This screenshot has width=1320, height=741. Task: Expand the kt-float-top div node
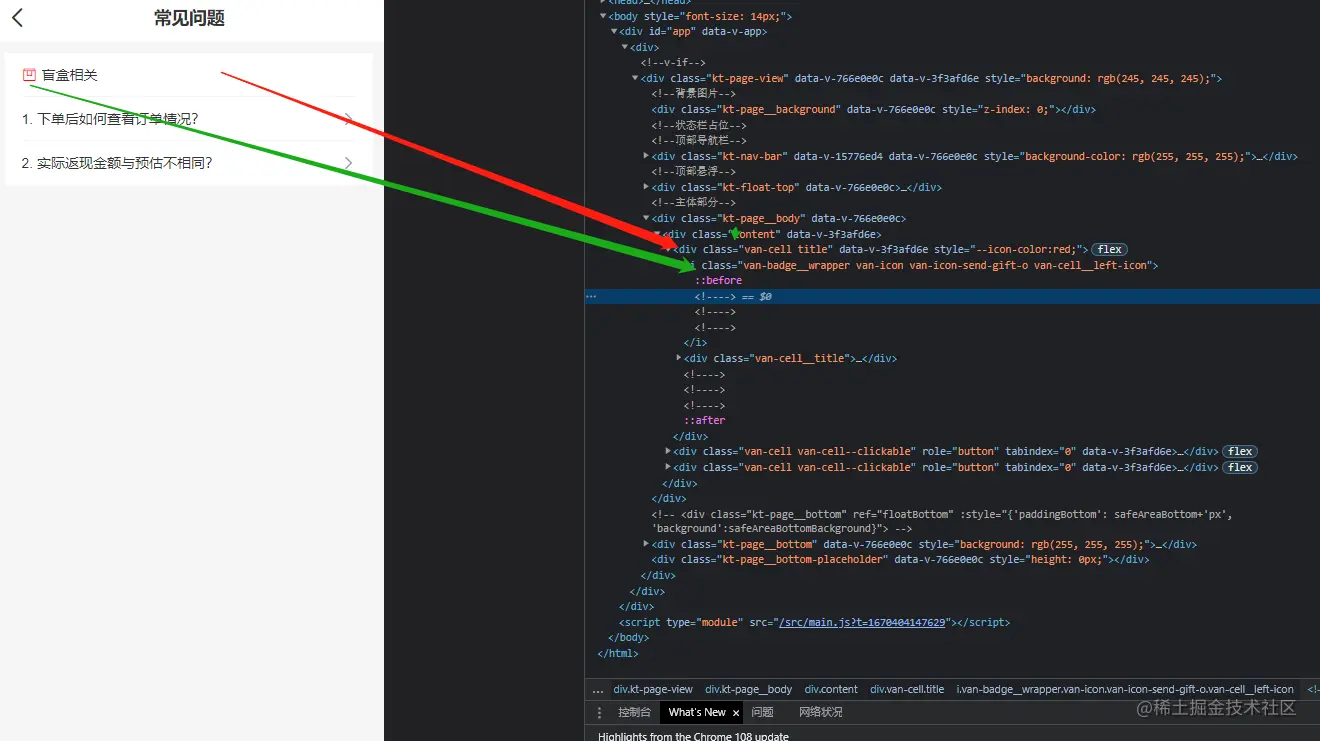pyautogui.click(x=646, y=187)
